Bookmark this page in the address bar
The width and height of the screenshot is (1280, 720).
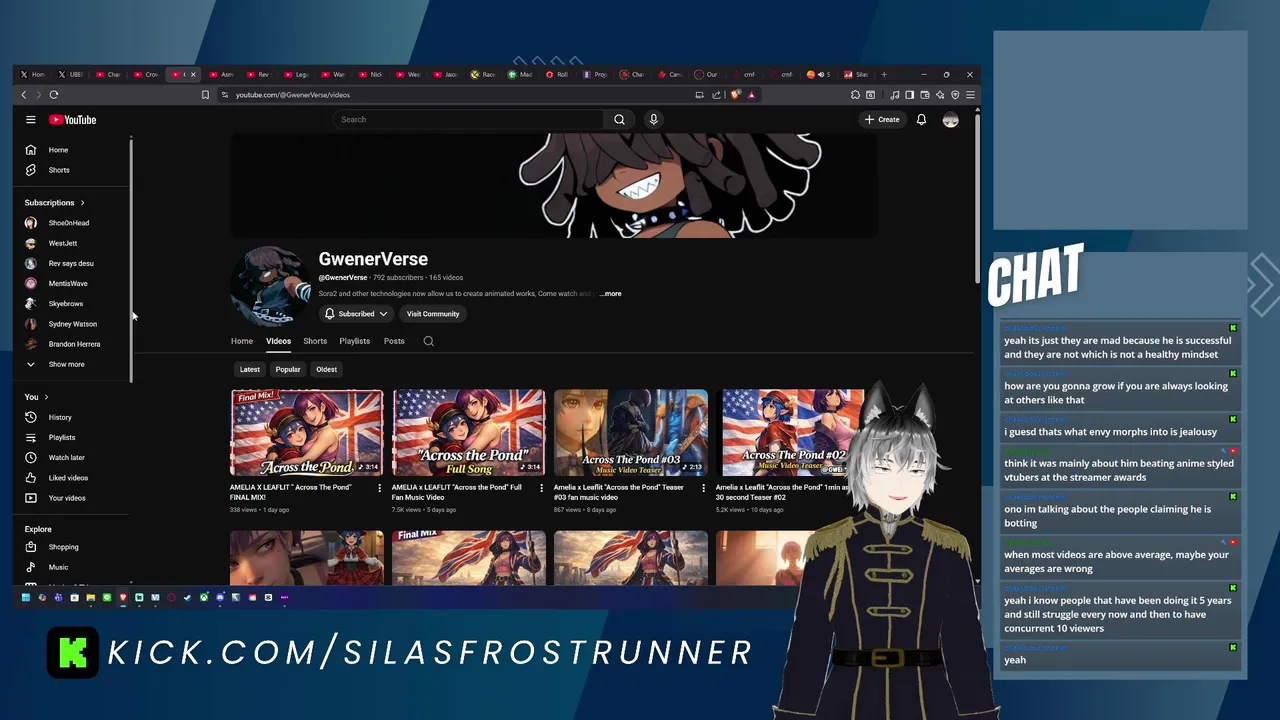205,95
